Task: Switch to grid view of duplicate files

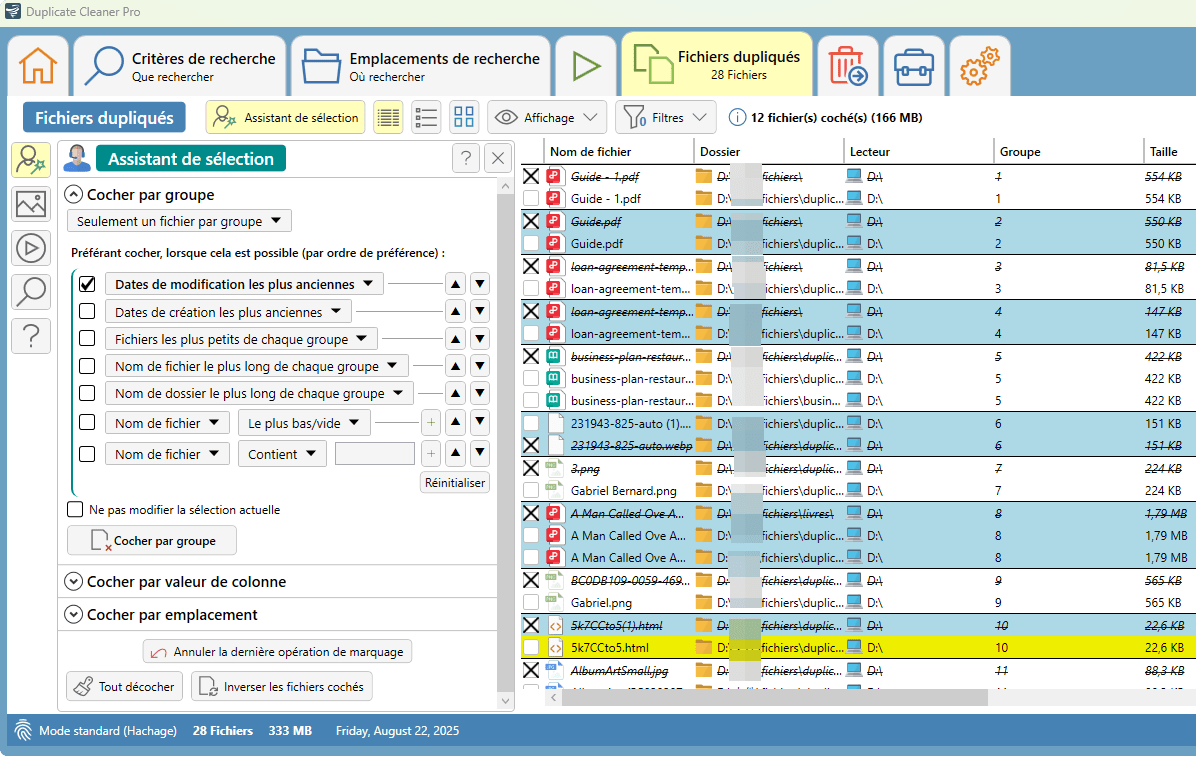Action: 463,116
